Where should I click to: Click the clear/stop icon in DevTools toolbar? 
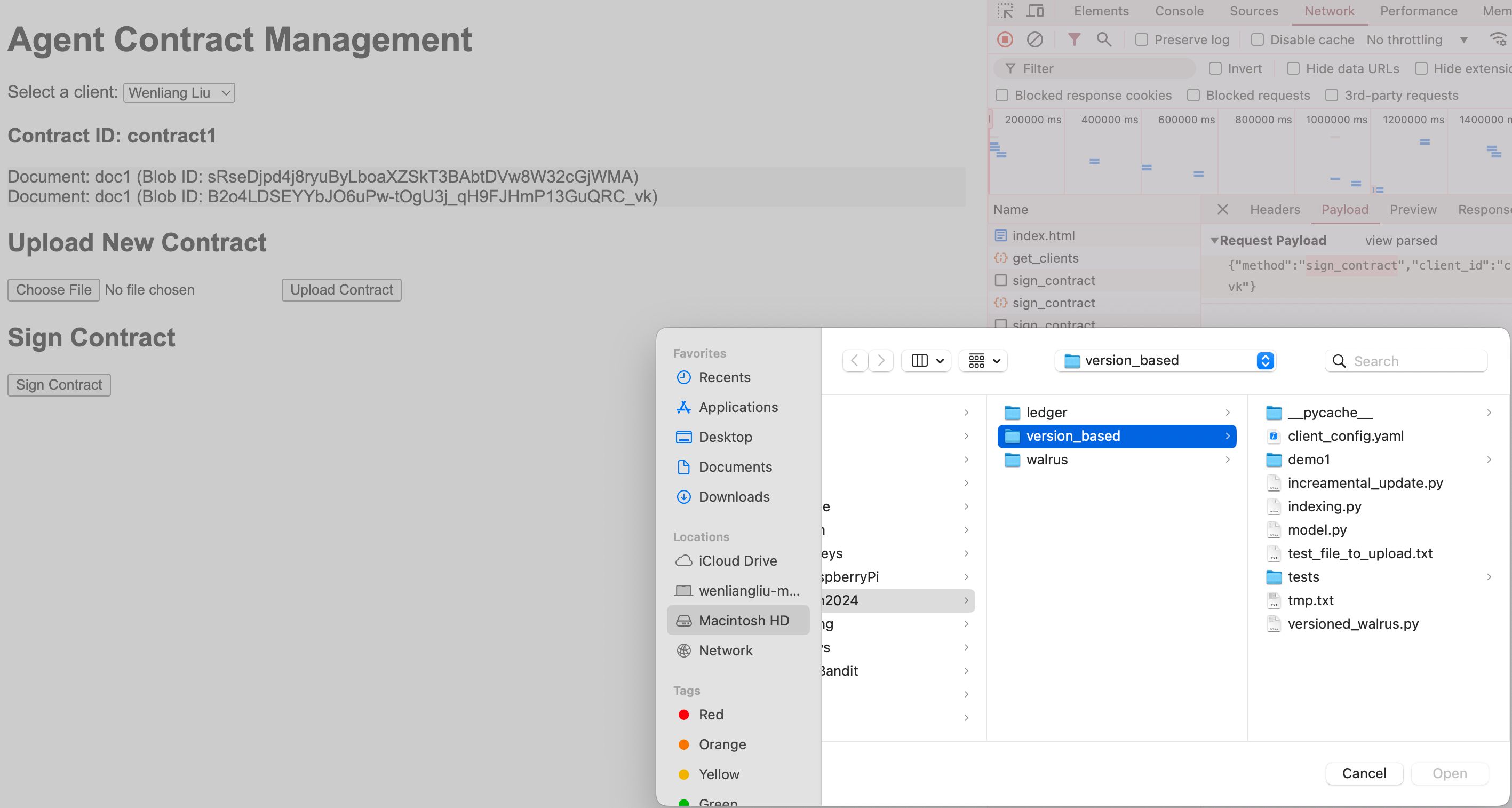1035,39
